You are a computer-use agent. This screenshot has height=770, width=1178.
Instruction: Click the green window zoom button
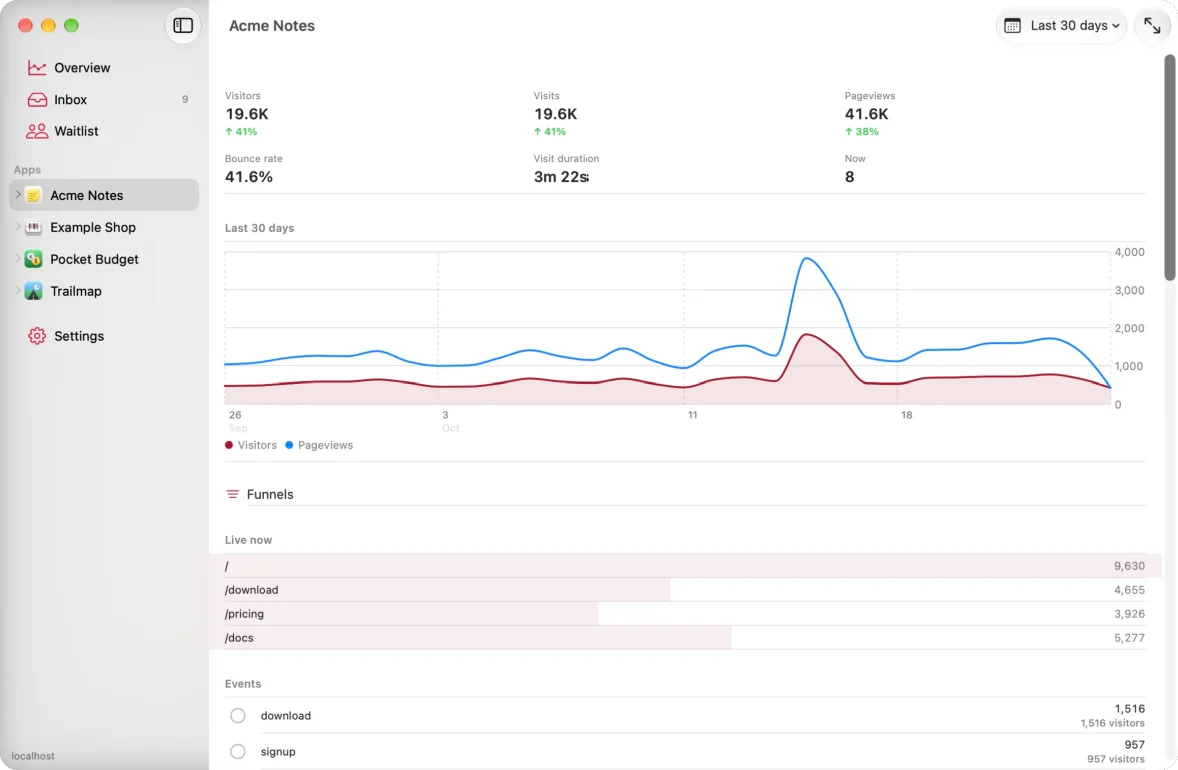click(x=71, y=26)
